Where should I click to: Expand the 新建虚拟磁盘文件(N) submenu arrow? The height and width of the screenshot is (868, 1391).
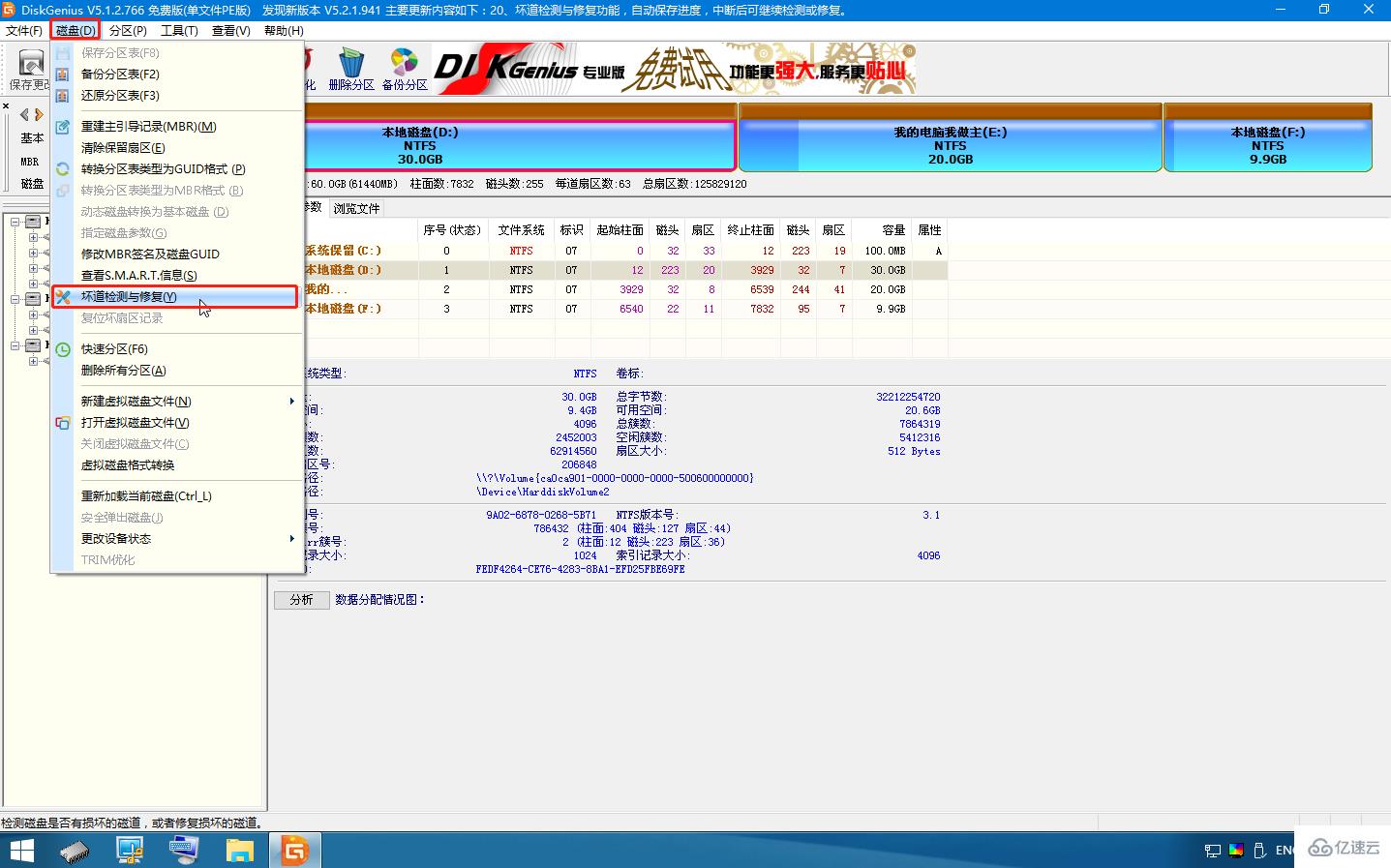point(291,401)
